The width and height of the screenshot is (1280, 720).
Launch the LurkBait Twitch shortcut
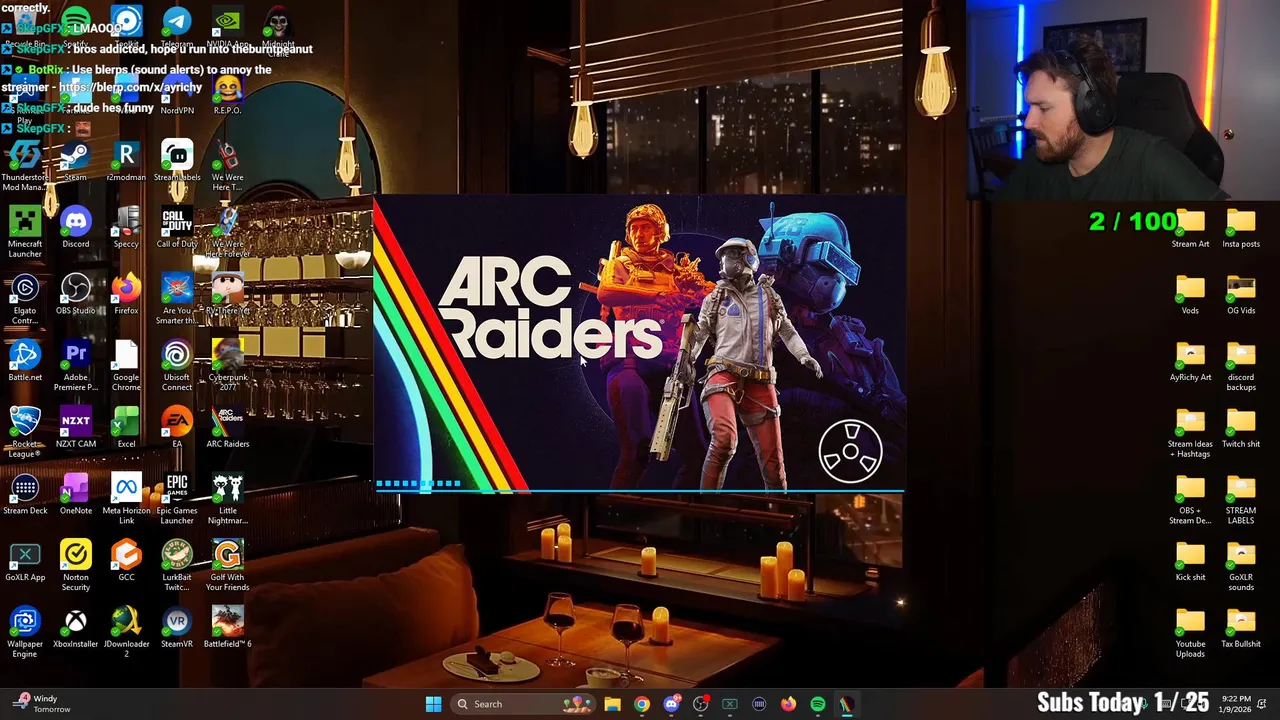177,565
